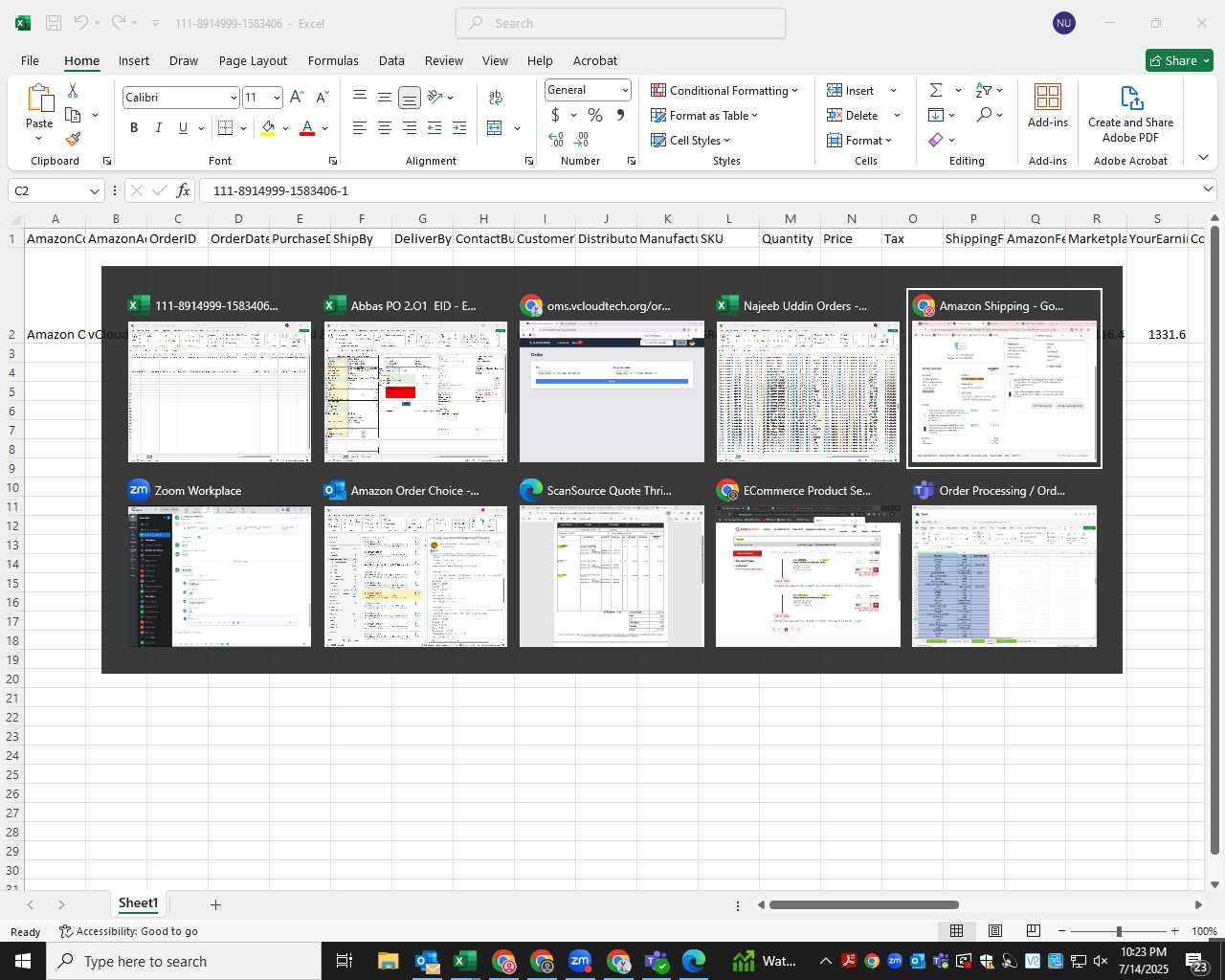Switch to Normal view in the status bar
This screenshot has height=980, width=1225.
coord(956,931)
